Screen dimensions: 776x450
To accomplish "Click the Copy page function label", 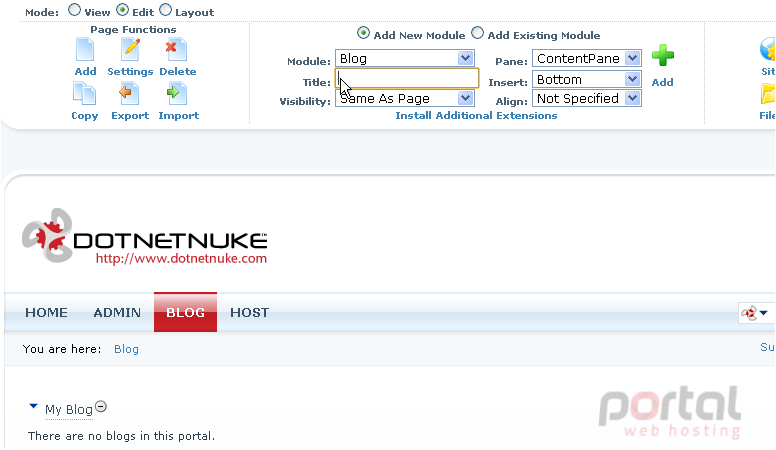I will tap(85, 115).
